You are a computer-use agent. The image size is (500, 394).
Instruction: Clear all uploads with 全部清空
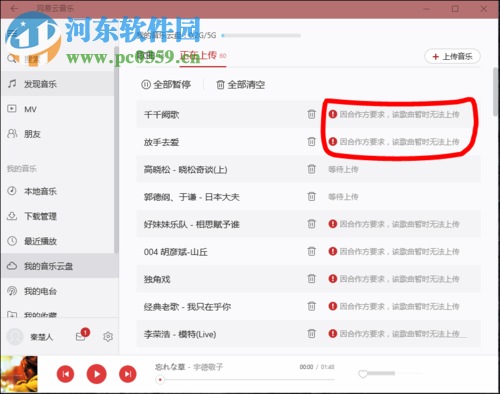[x=240, y=85]
